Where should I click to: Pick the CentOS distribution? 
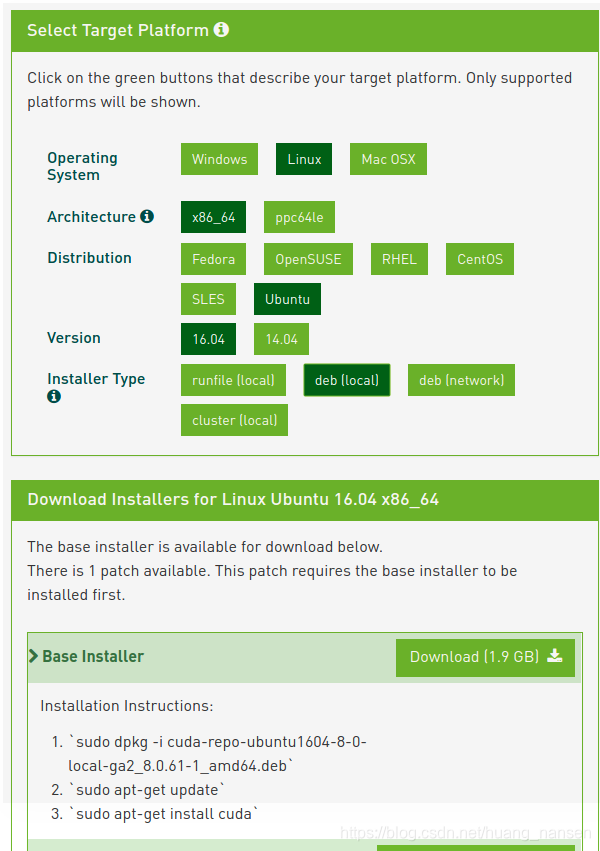pos(480,259)
